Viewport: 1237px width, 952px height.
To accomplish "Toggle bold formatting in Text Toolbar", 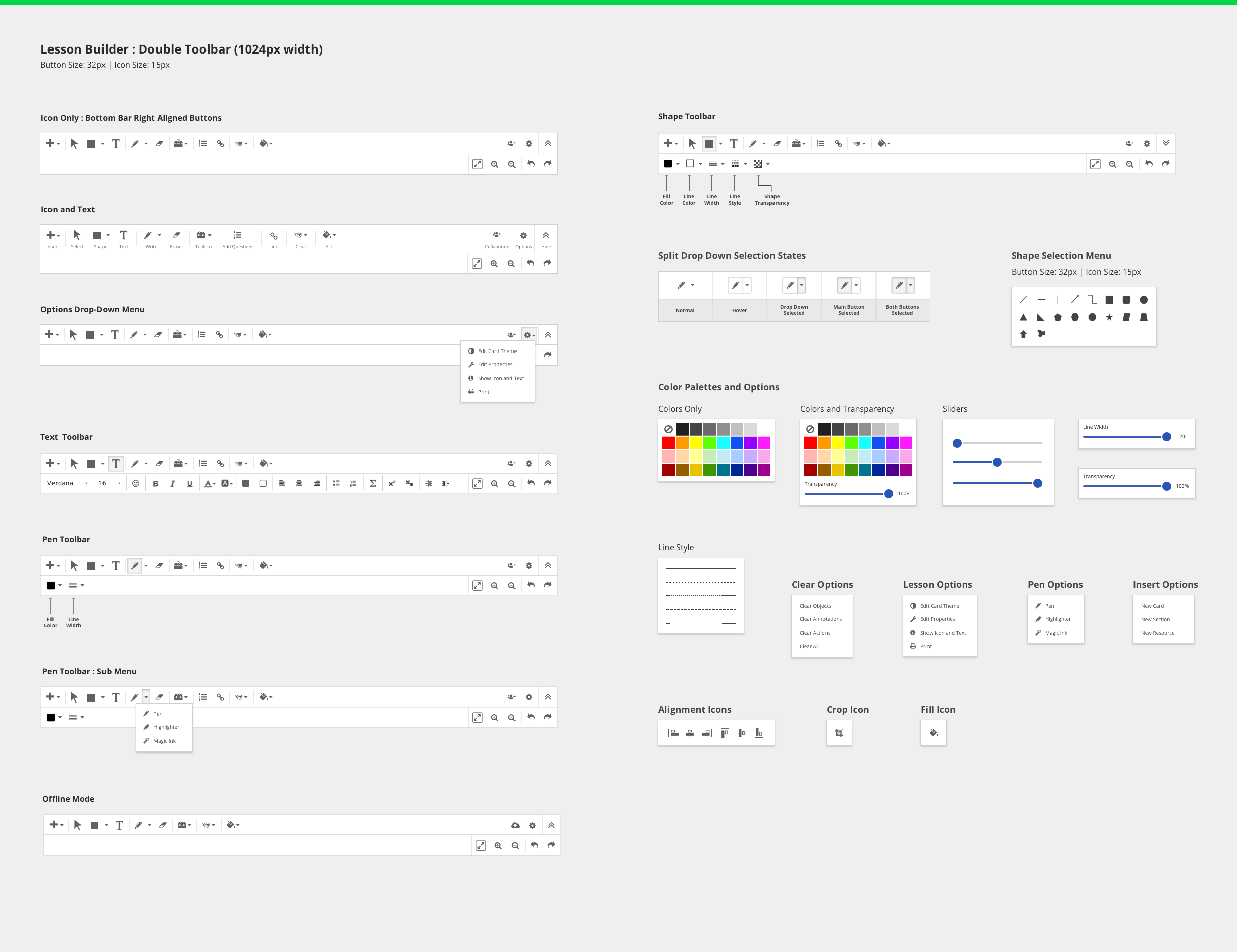I will coord(155,483).
